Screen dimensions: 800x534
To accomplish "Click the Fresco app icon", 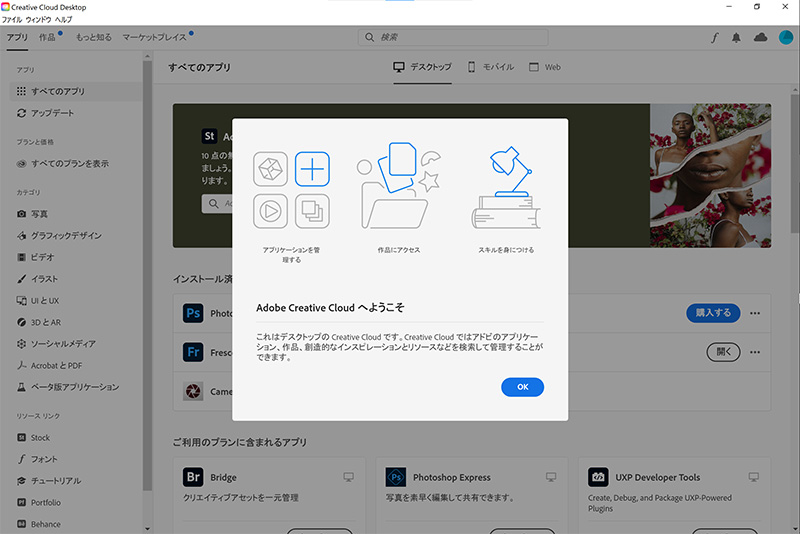I will [194, 352].
